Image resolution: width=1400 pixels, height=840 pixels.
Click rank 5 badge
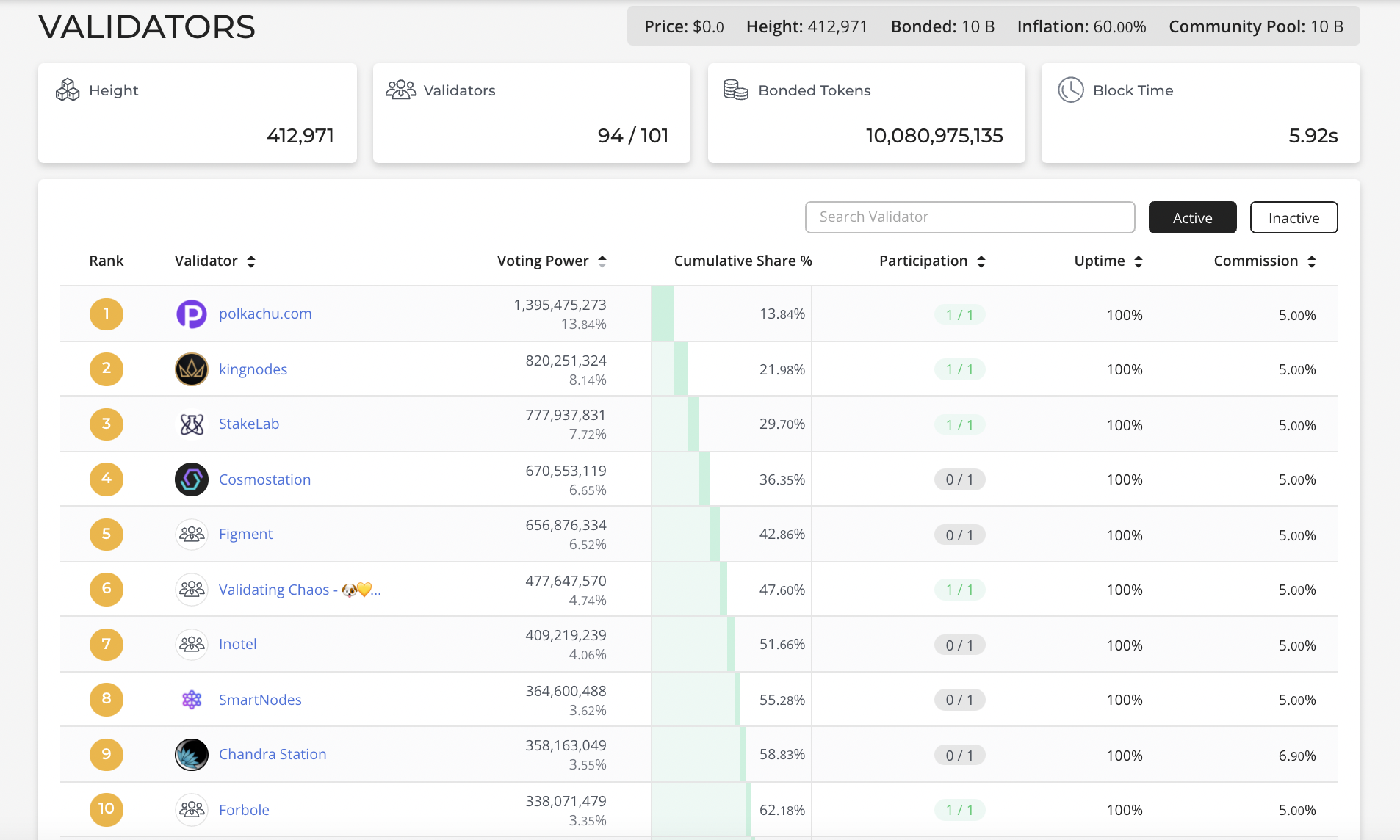point(107,535)
